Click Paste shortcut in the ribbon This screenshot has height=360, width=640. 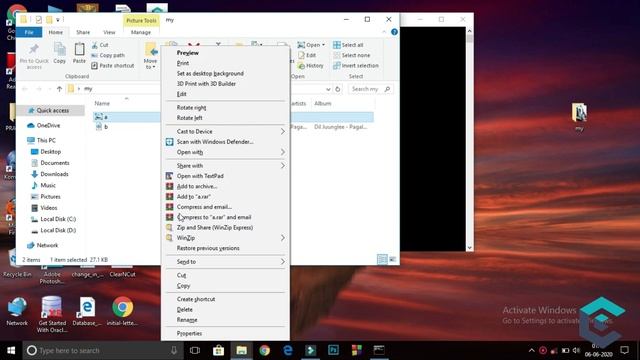point(113,65)
